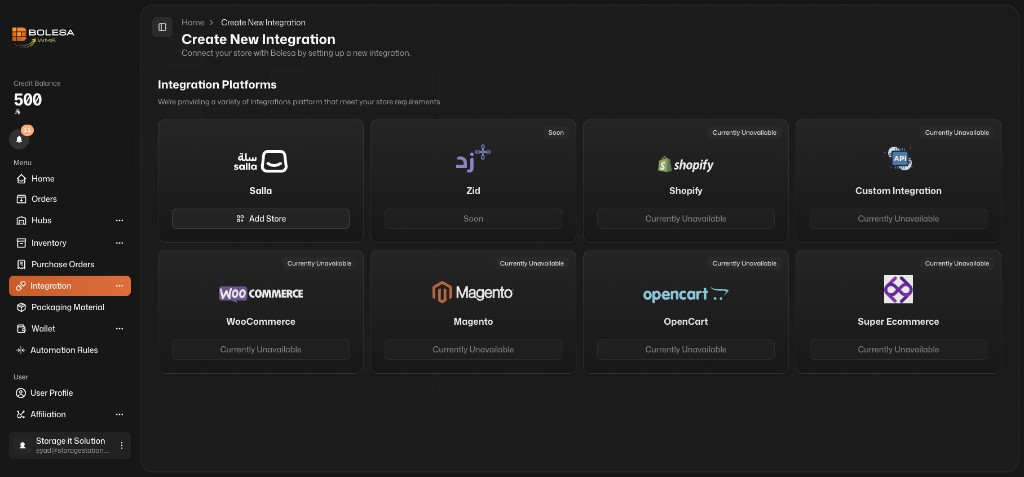The width and height of the screenshot is (1024, 477).
Task: Click the User Profile icon
Action: pos(21,393)
